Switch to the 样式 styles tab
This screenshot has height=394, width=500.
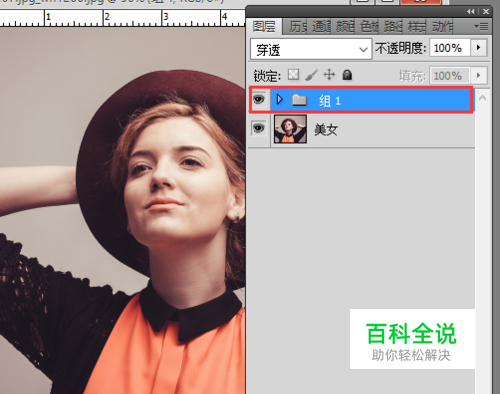click(417, 27)
